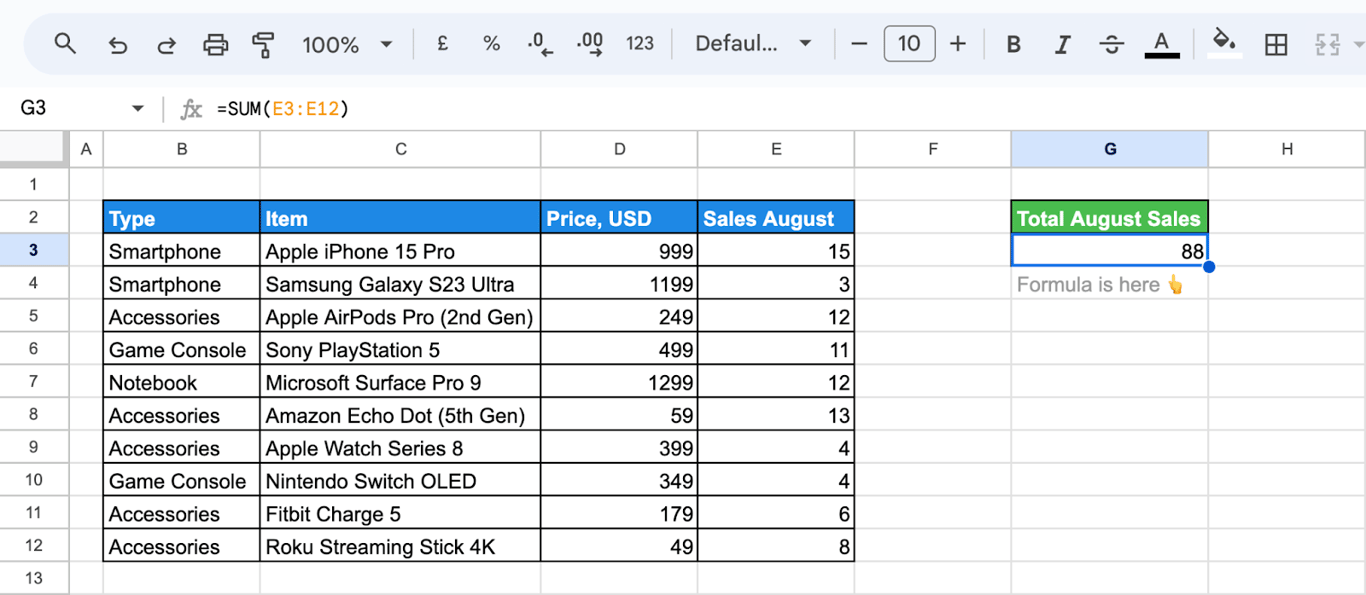Select column G header
Screen dimensions: 1366x595
1110,149
